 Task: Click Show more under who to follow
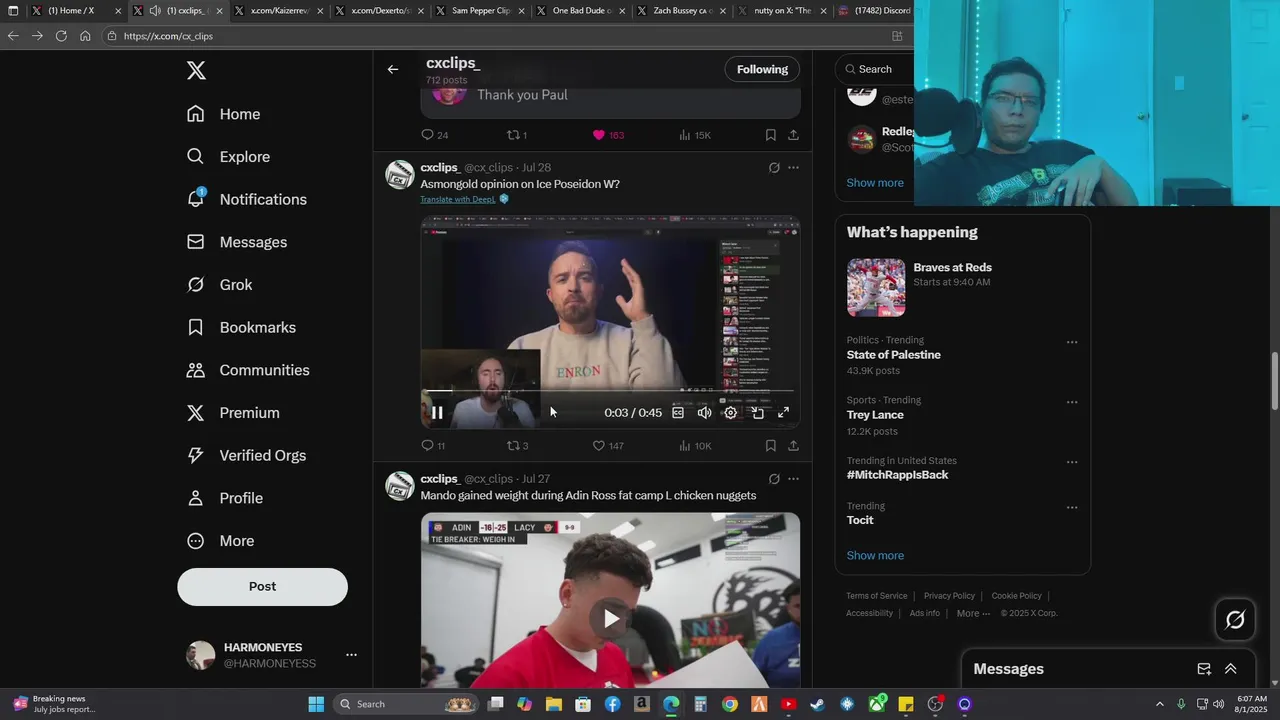[875, 183]
